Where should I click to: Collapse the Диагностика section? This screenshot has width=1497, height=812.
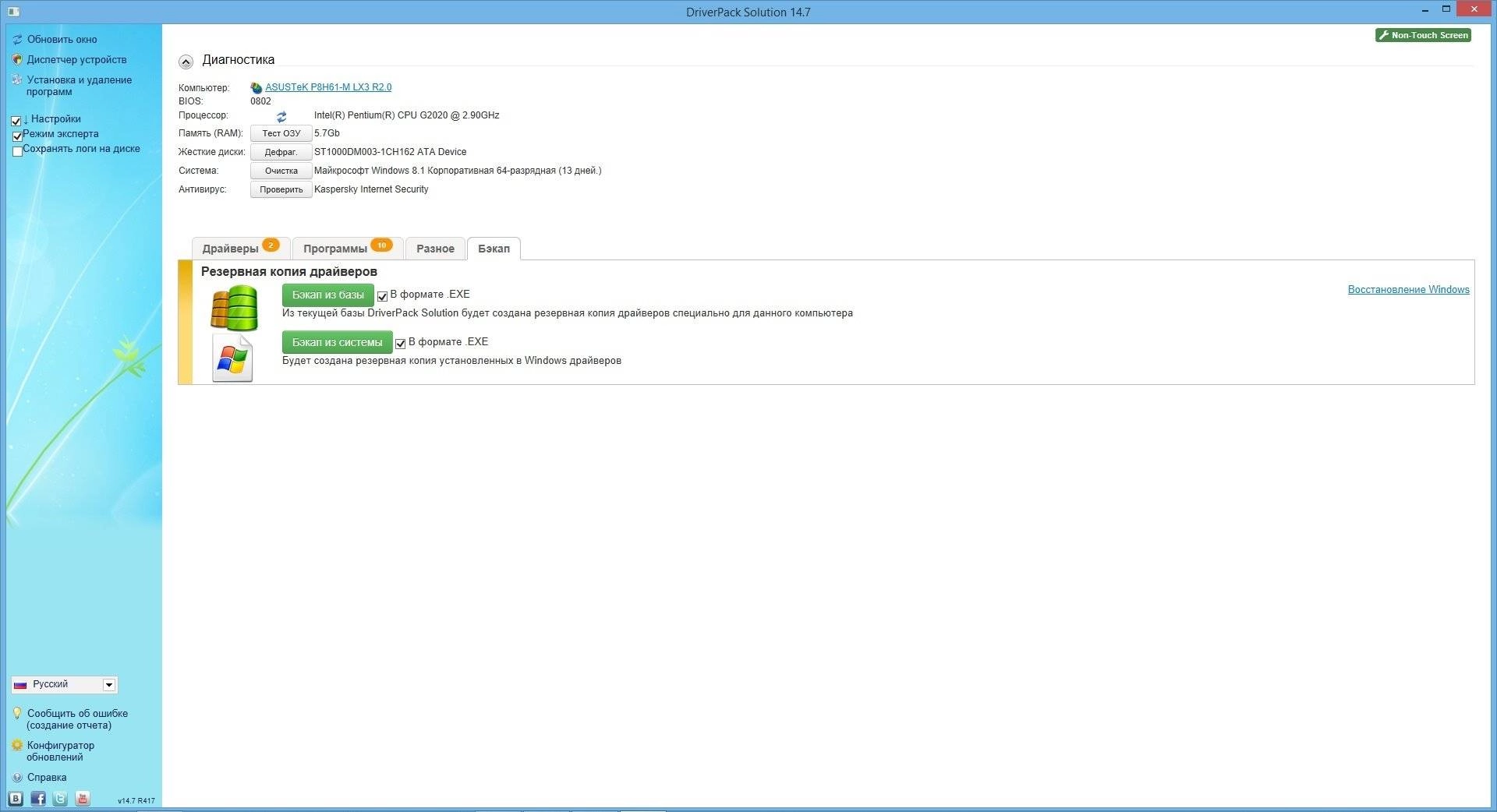pos(186,62)
